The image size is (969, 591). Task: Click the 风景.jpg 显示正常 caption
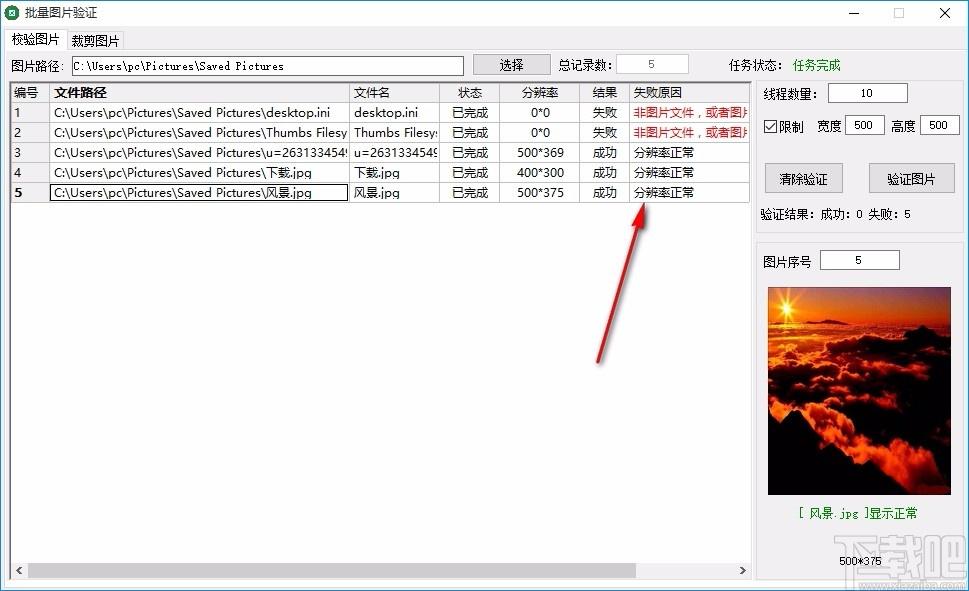(858, 512)
